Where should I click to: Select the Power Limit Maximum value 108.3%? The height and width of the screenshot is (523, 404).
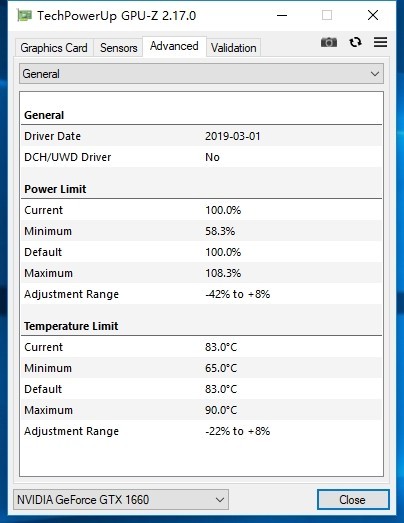[223, 273]
